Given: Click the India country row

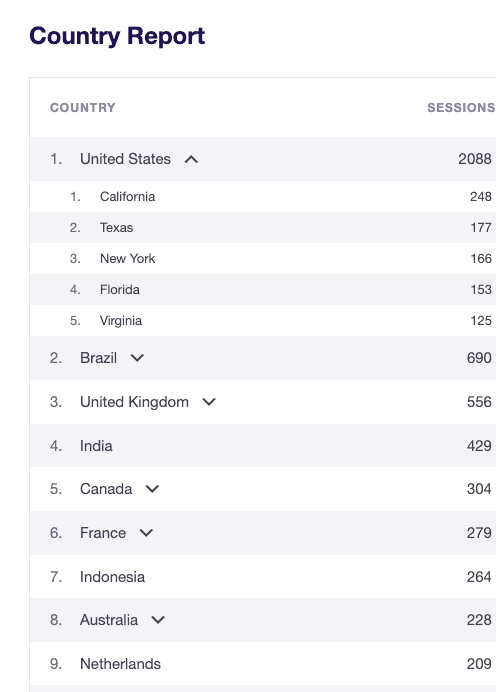Looking at the screenshot, I should click(263, 446).
